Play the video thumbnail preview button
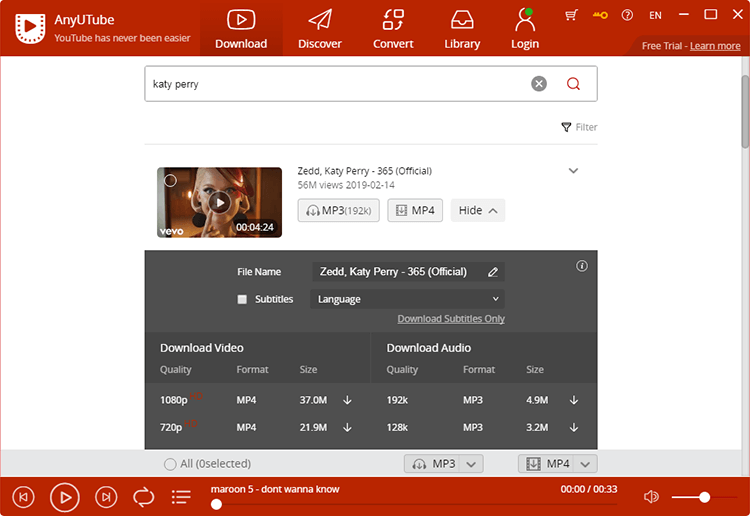Viewport: 750px width, 516px height. coord(220,203)
